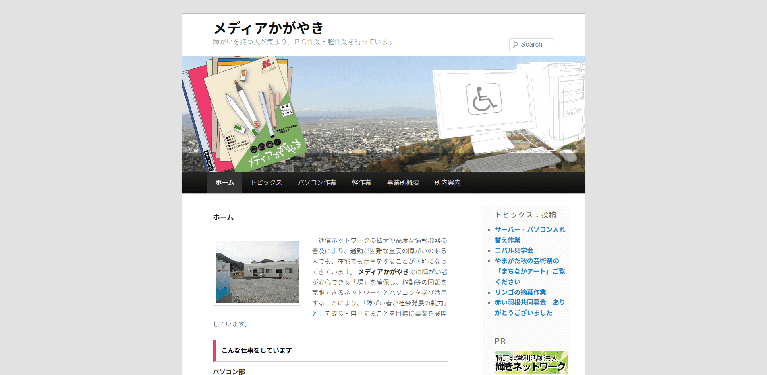Open the リンゴの摘葉作業 post link
Screen dimensions: 767x375
[520, 292]
